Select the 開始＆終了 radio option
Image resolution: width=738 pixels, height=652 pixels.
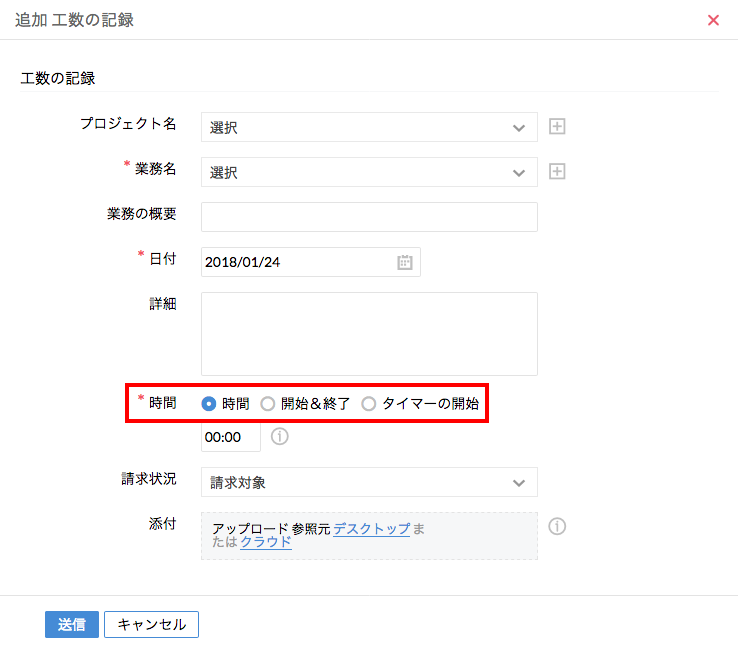pos(267,404)
